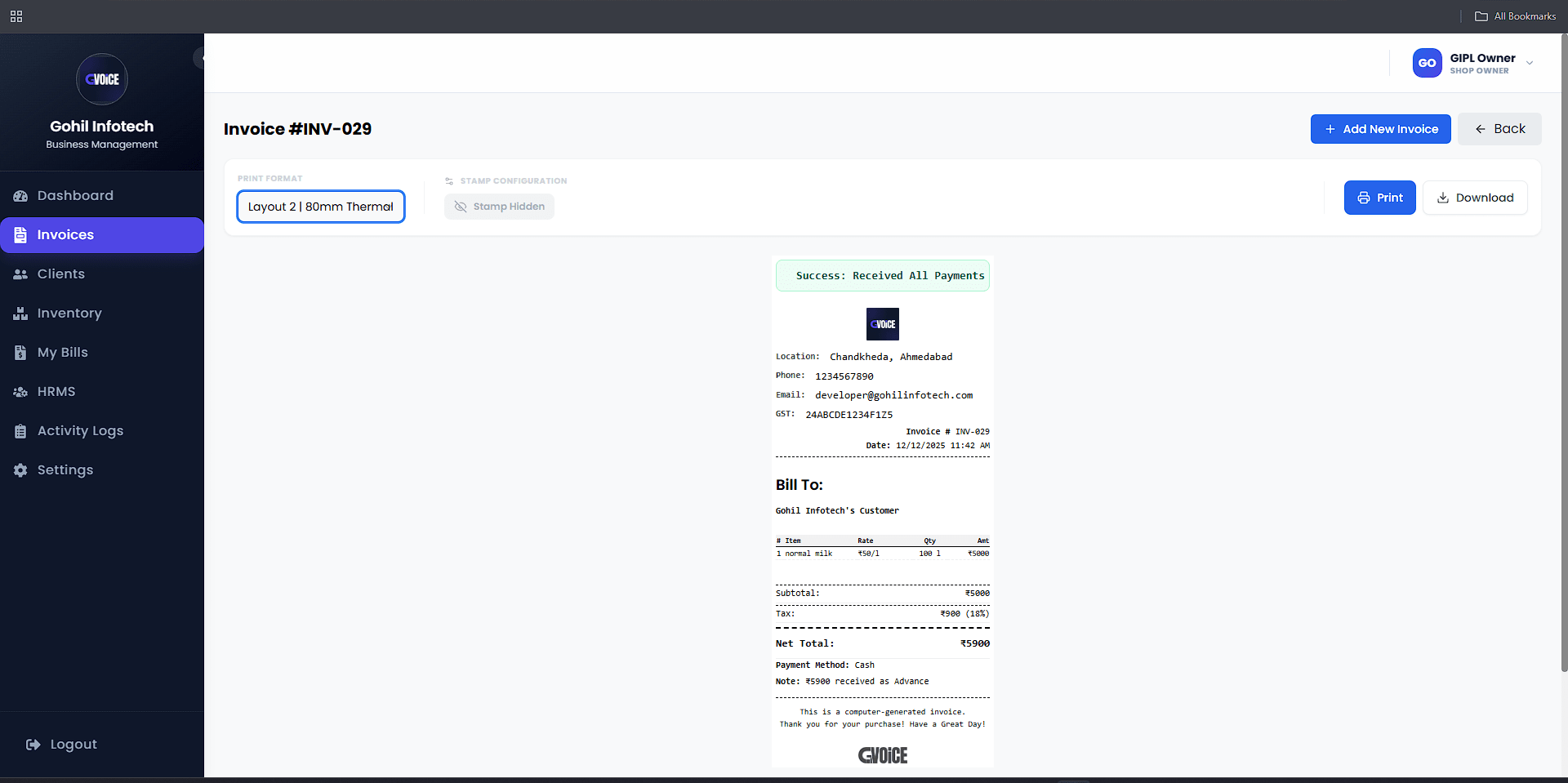
Task: Click the printer icon on Print button
Action: click(1363, 198)
